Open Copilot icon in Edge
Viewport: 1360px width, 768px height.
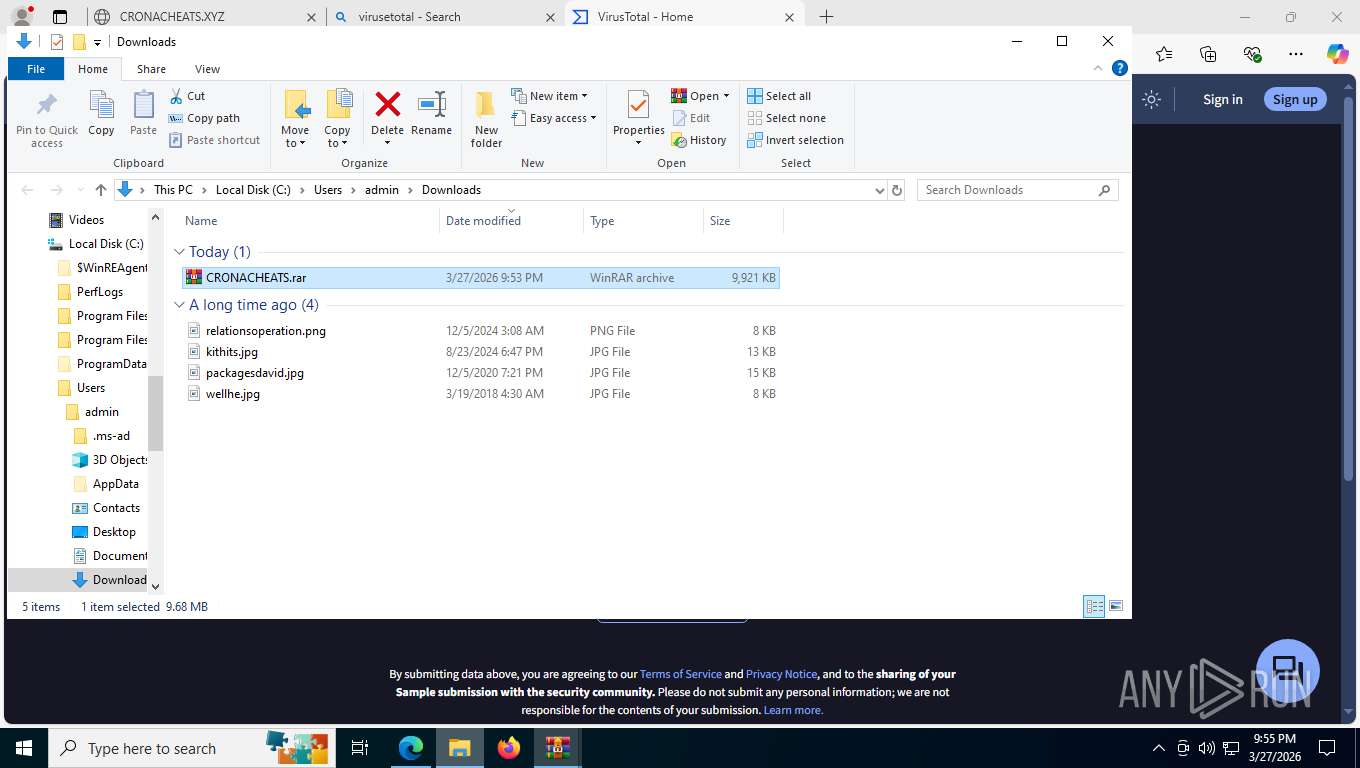[x=1337, y=54]
